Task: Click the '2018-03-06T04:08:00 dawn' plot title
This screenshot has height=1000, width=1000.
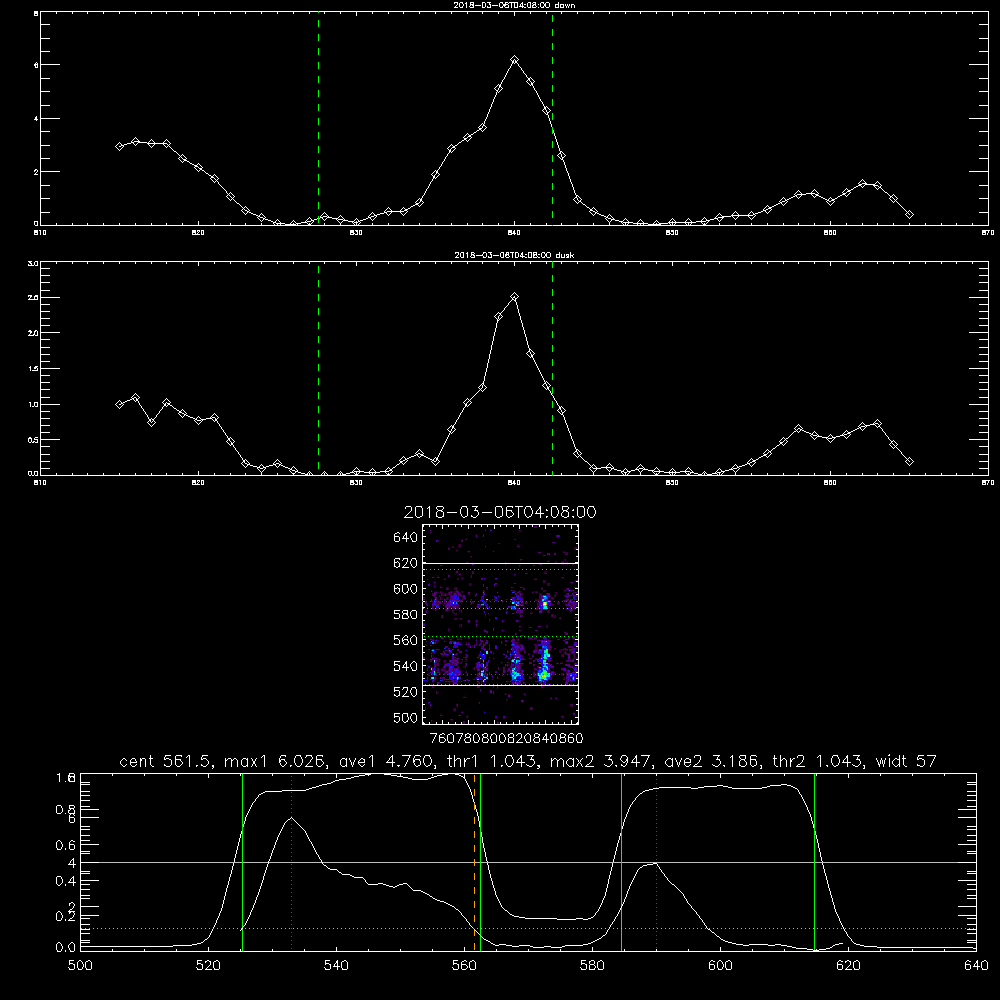Action: pyautogui.click(x=514, y=5)
